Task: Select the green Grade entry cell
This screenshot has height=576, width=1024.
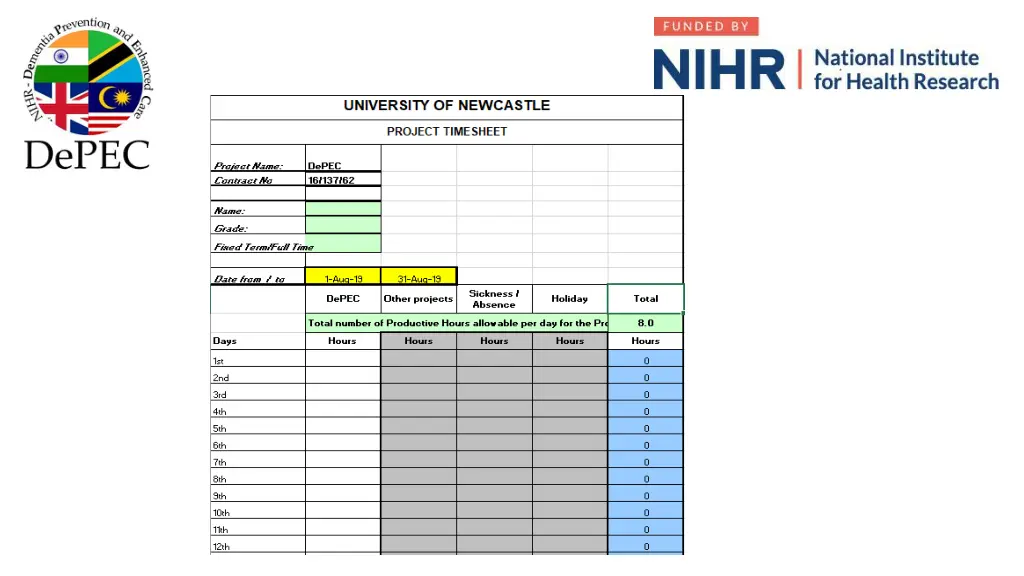Action: coord(343,226)
